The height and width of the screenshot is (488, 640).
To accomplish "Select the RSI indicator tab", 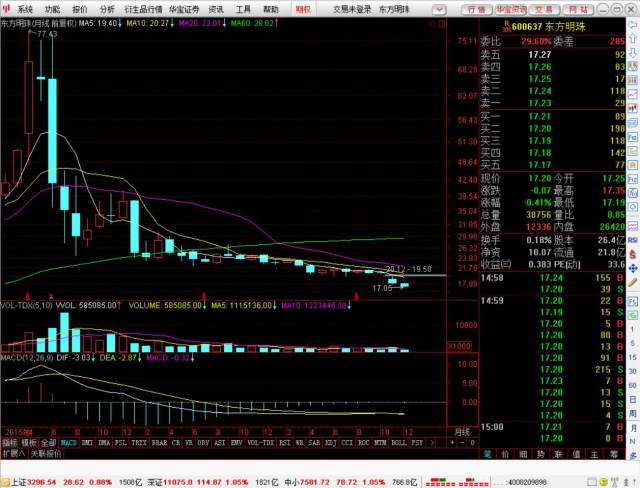I will (284, 443).
